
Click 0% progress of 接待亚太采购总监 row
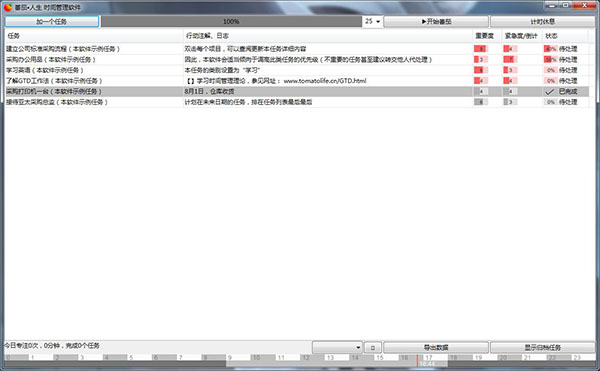coord(550,102)
